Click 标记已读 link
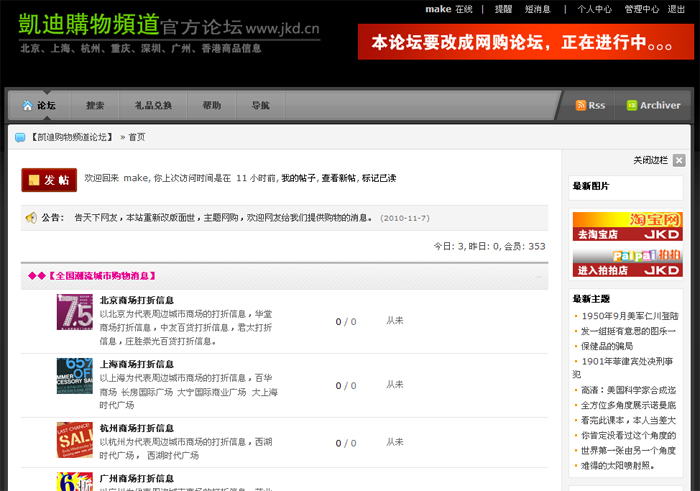700x491 pixels. 379,178
